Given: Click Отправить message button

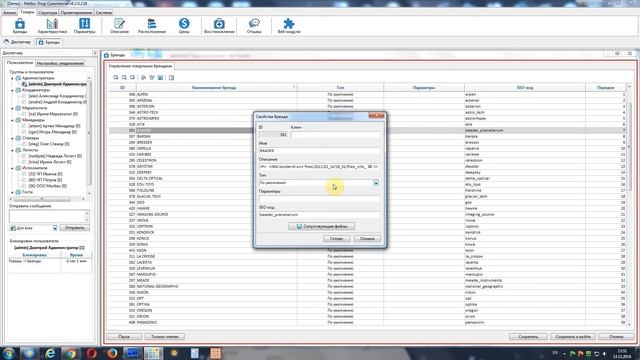Looking at the screenshot, I should [x=74, y=228].
